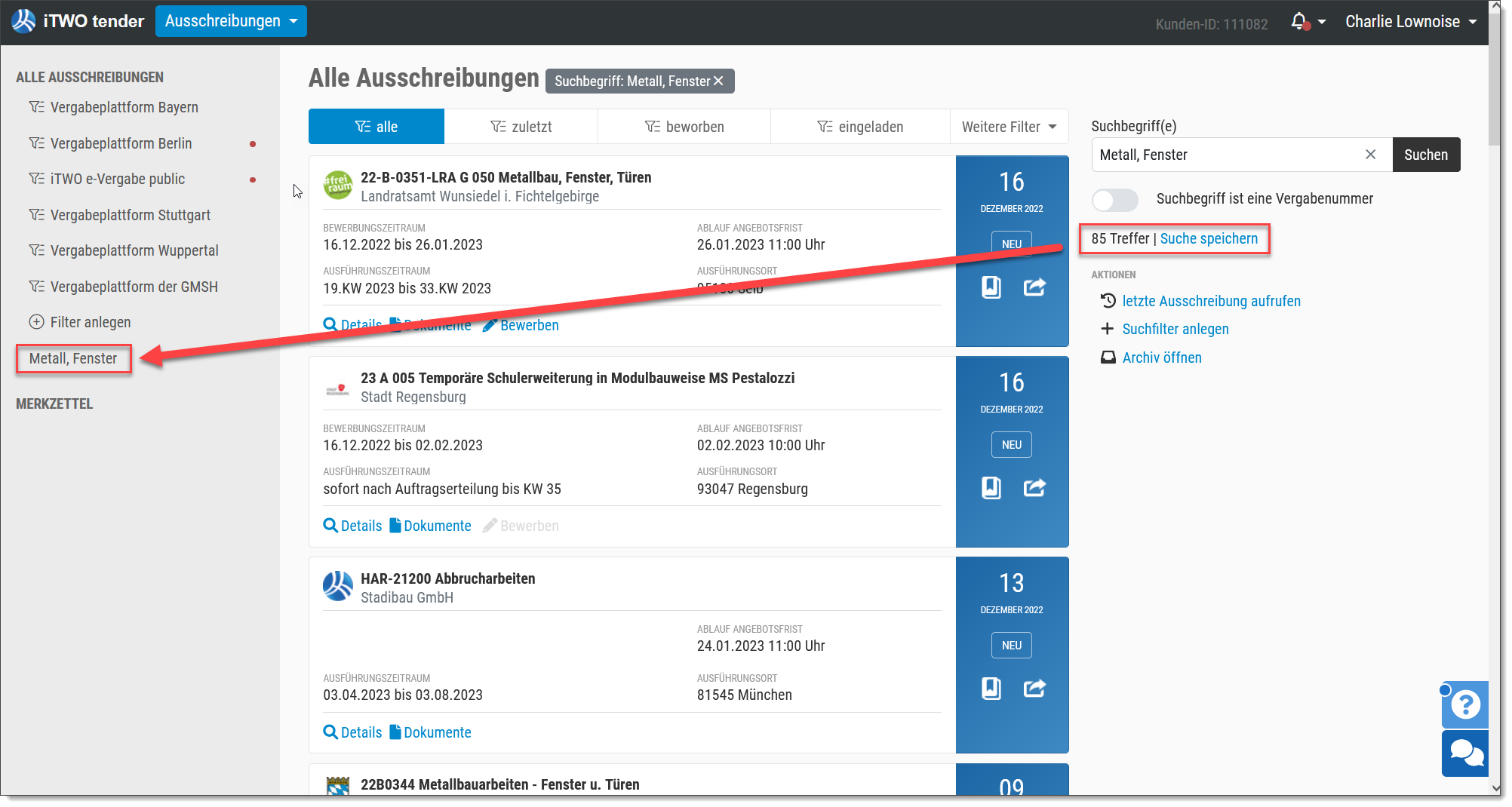Bookmark the HAR-21200 Abbrucharbeiten tender

pos(991,689)
